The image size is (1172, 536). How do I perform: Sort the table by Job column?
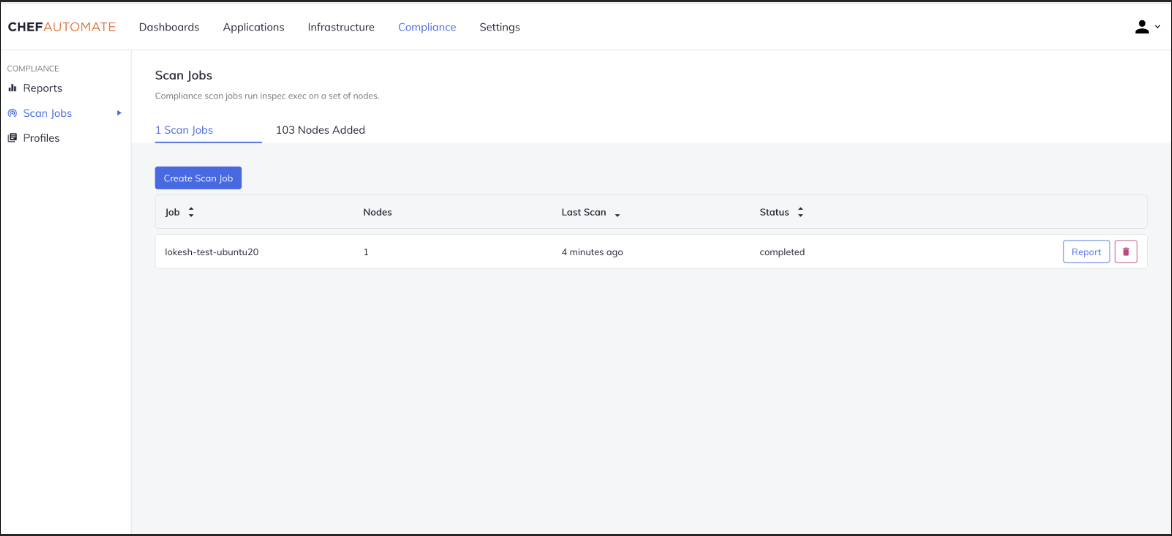(191, 212)
